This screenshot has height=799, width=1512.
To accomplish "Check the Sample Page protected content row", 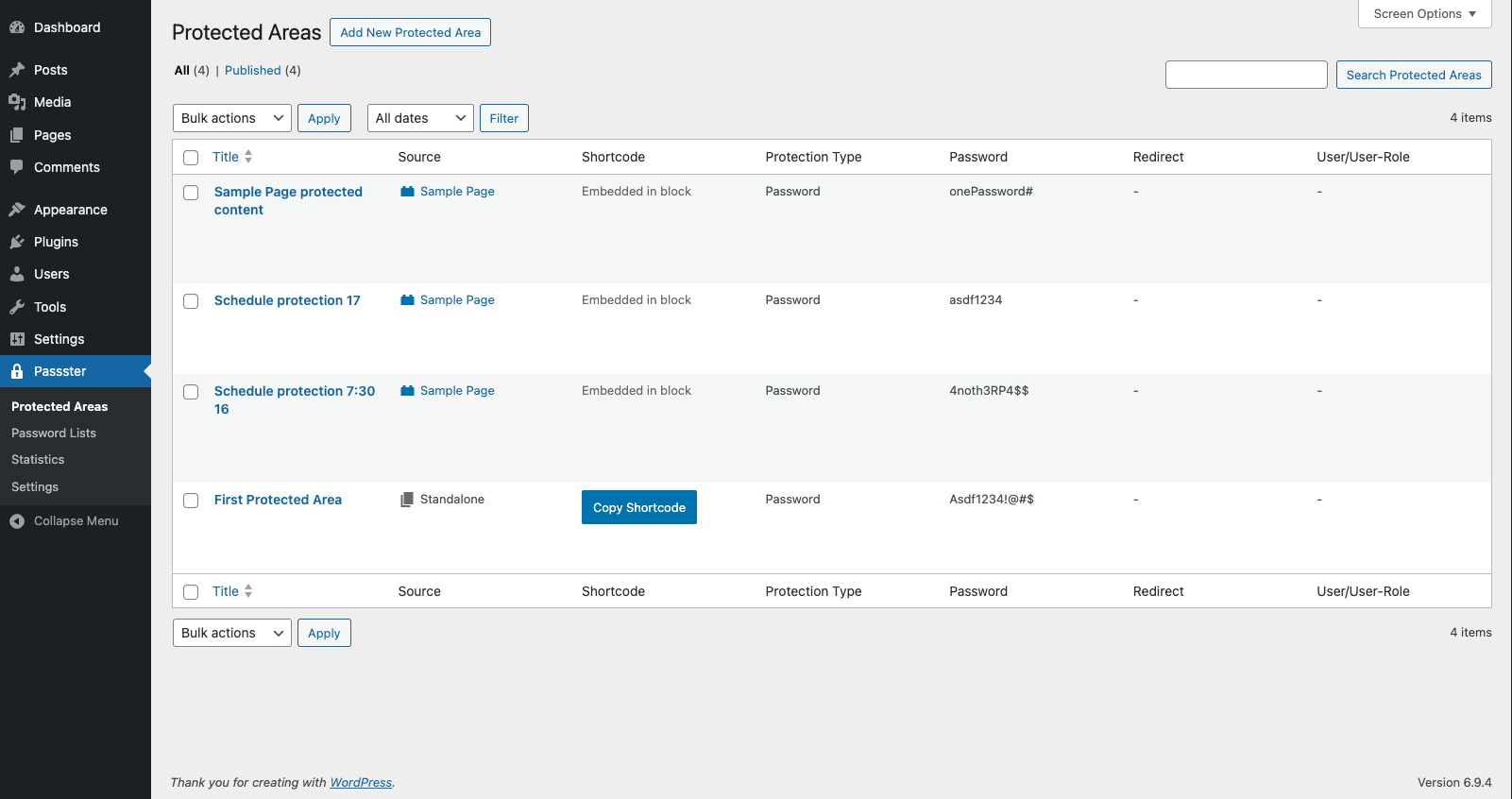I will click(191, 193).
